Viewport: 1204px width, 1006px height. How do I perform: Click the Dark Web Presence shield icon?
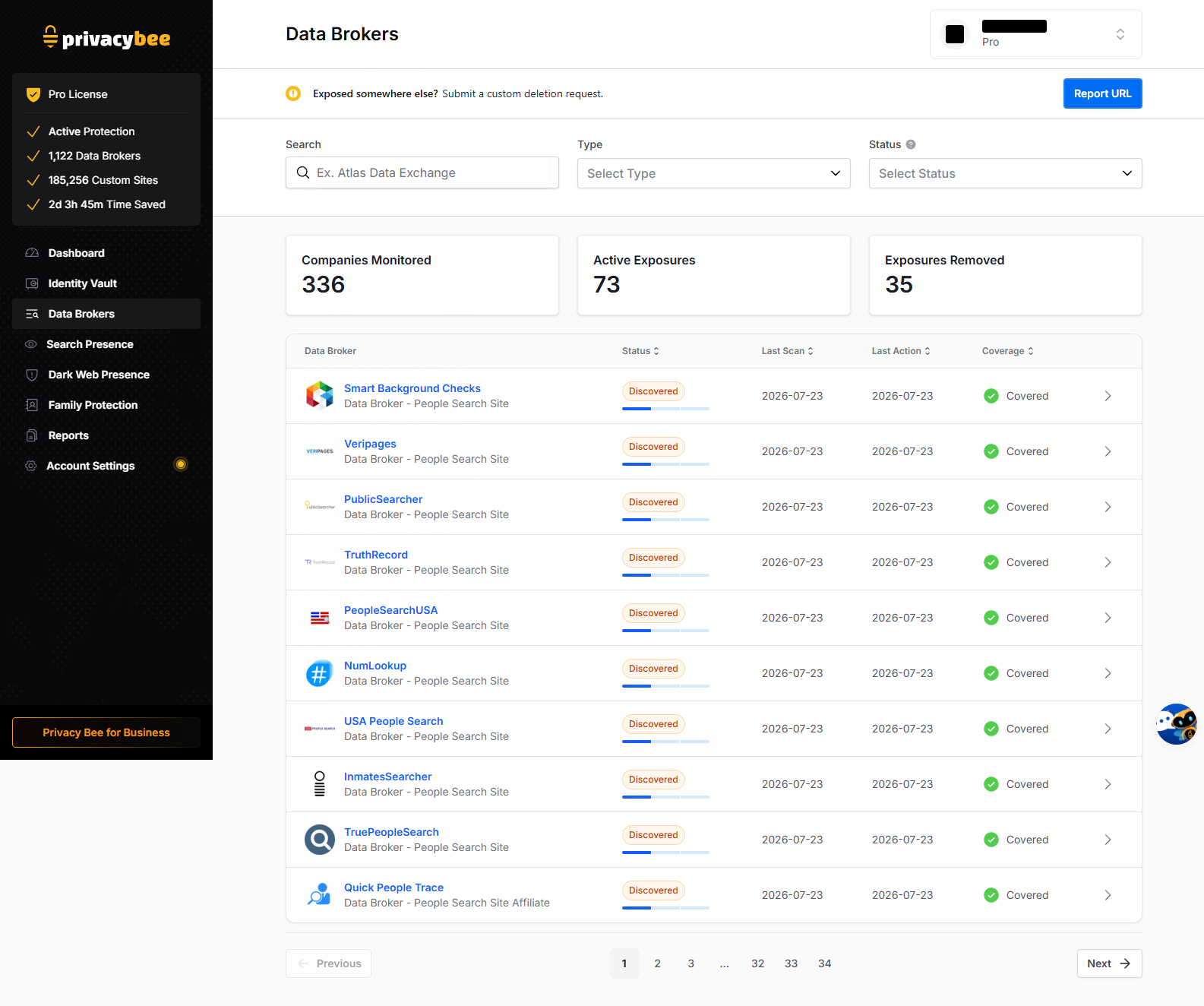[32, 375]
